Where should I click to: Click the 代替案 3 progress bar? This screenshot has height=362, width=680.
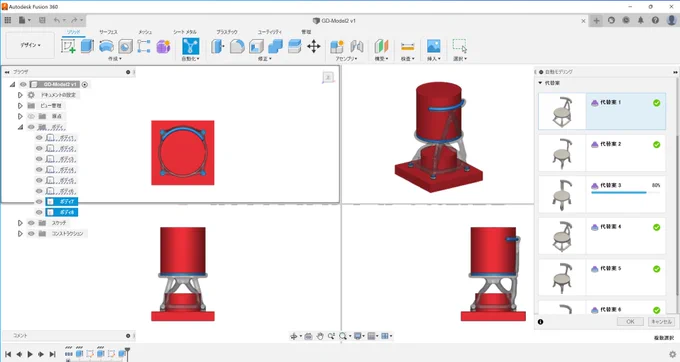click(625, 192)
